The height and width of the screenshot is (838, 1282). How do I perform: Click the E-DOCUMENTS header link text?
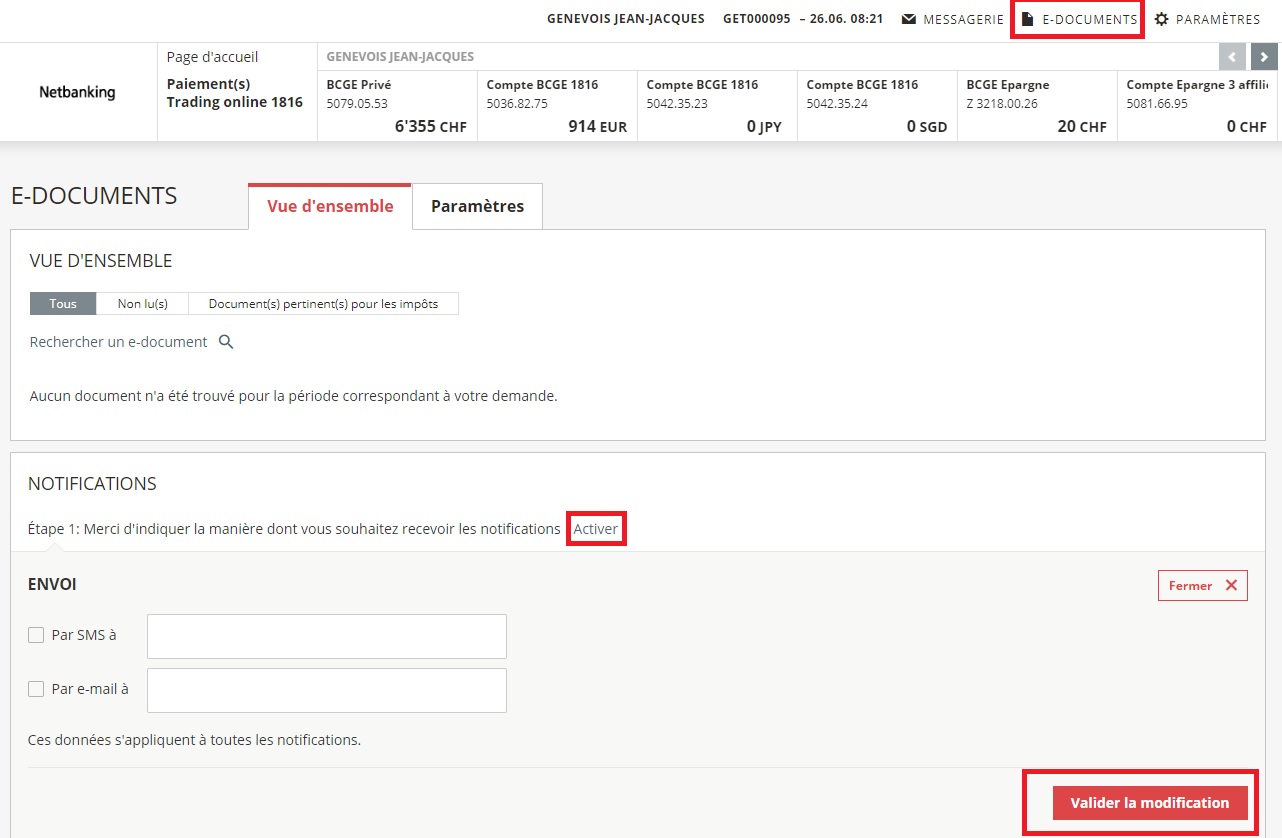[x=1090, y=19]
